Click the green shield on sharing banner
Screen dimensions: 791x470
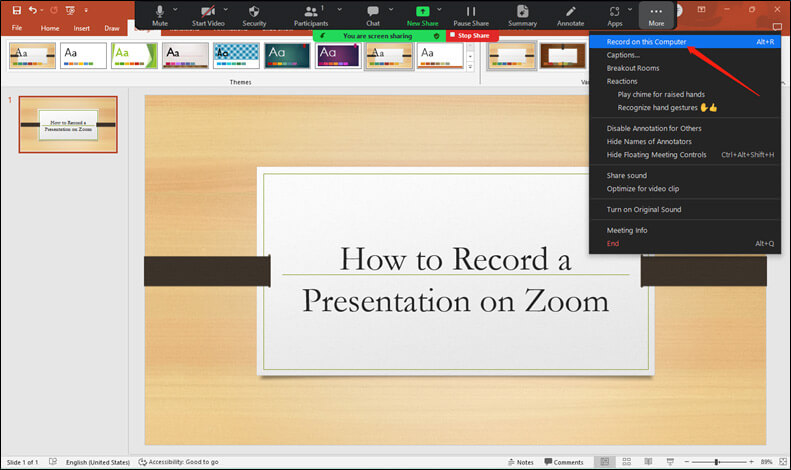(x=436, y=36)
